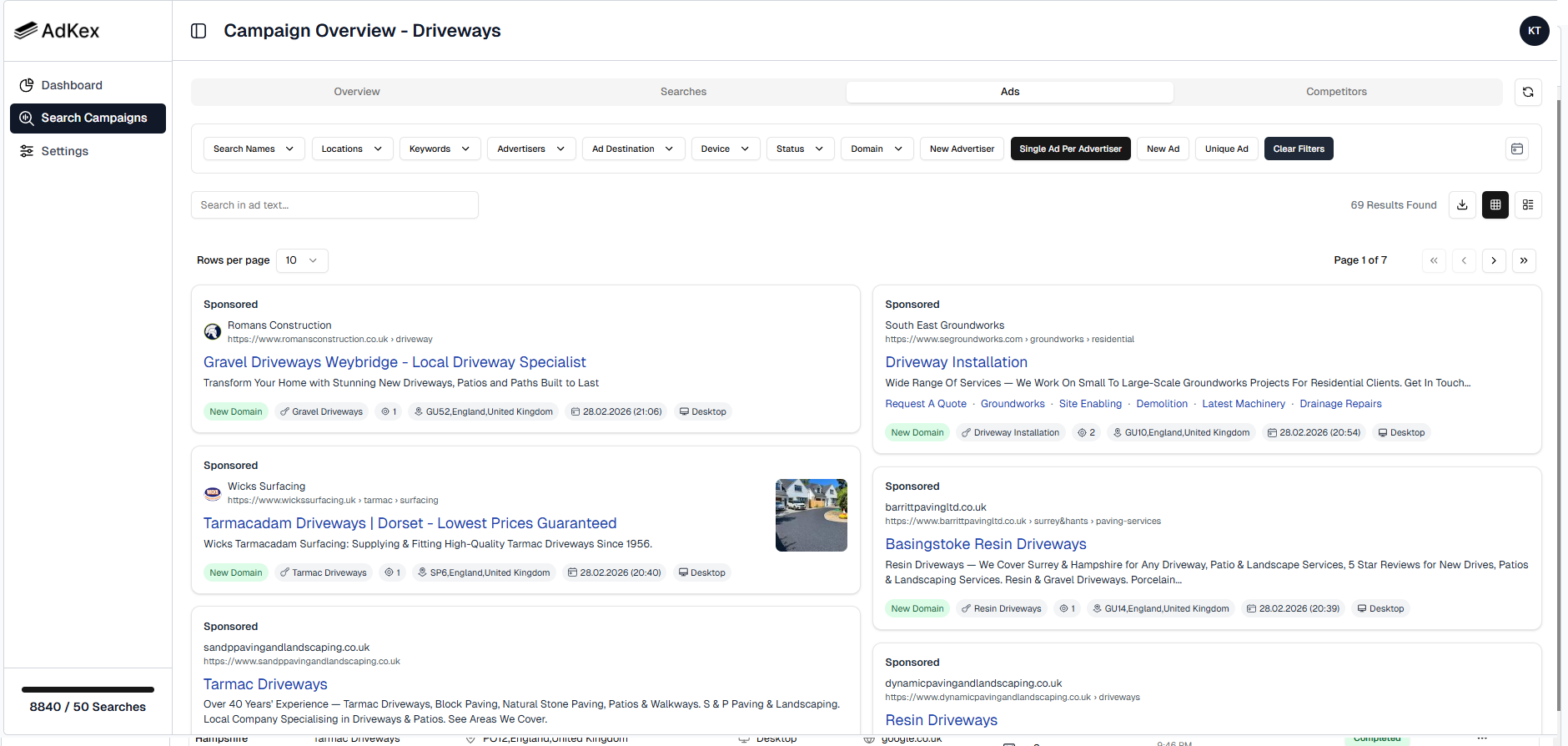Click Clear Filters button

tap(1299, 149)
